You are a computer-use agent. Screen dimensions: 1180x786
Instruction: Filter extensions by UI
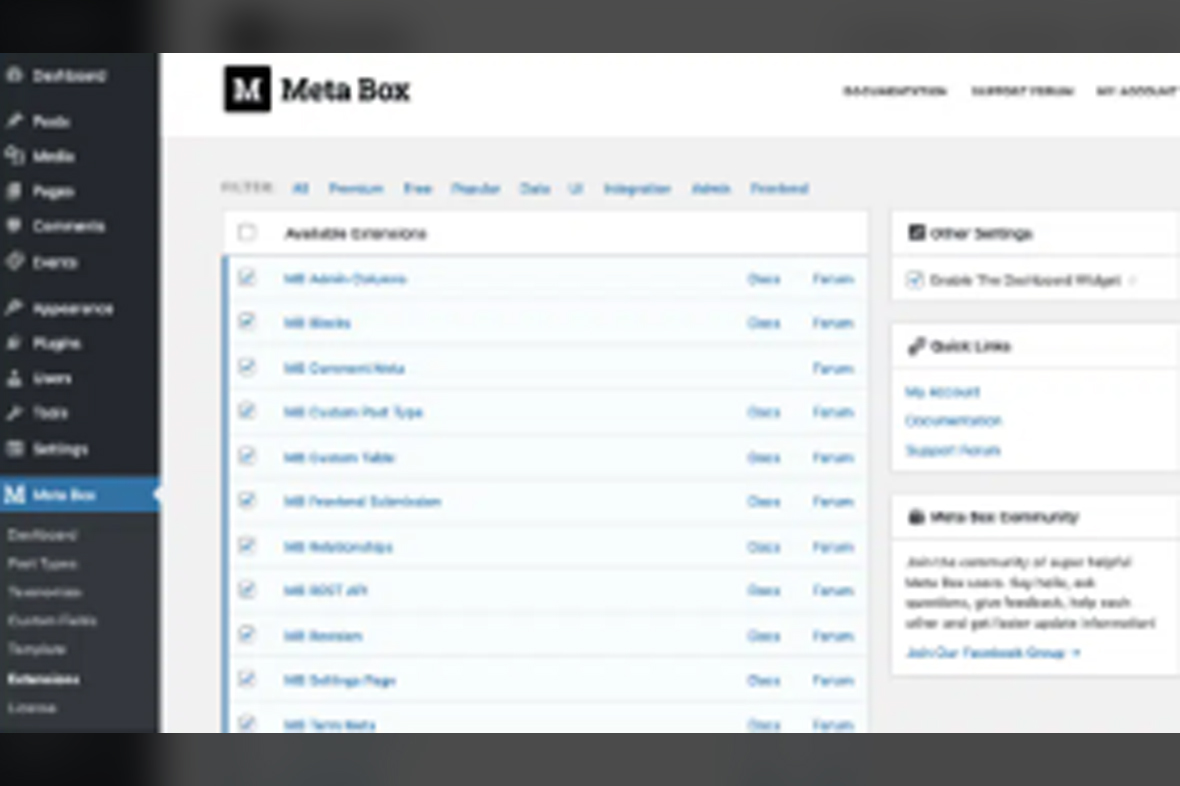[x=576, y=188]
